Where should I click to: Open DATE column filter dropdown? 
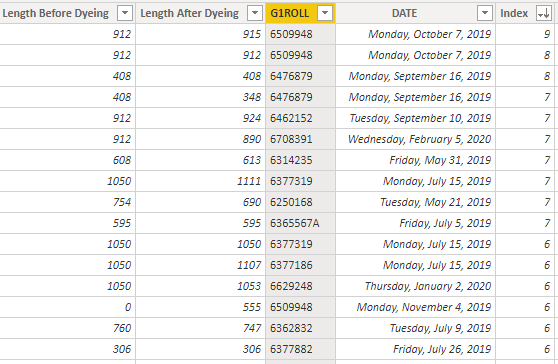[485, 14]
